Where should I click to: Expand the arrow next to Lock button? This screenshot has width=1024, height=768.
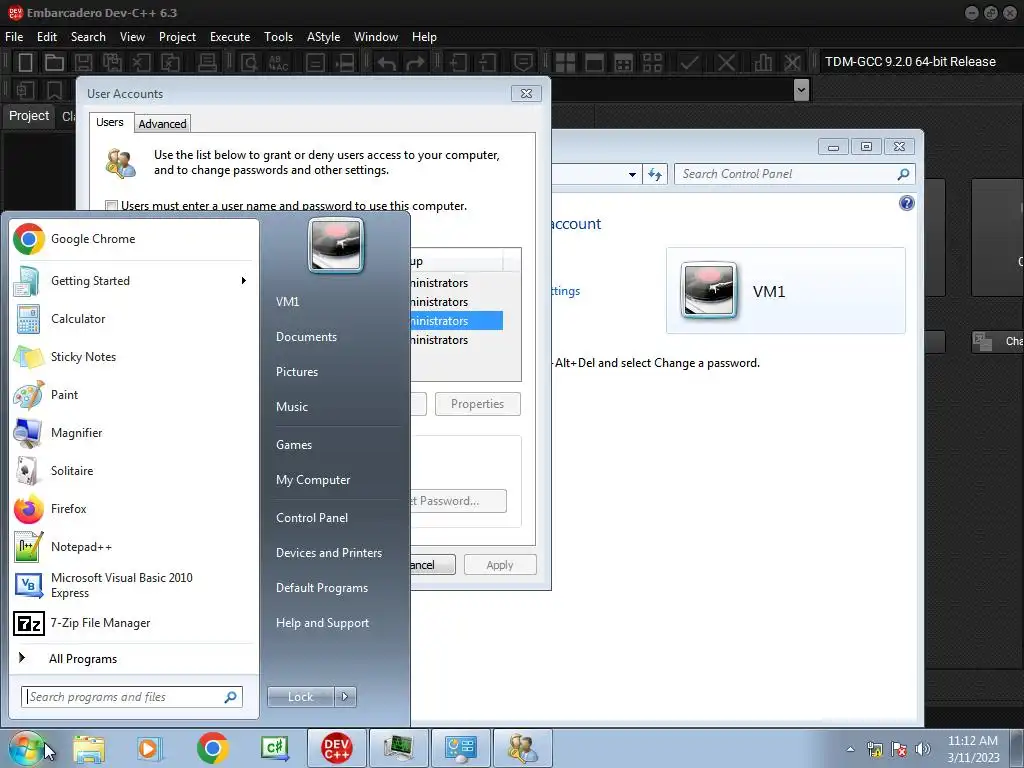coord(345,697)
